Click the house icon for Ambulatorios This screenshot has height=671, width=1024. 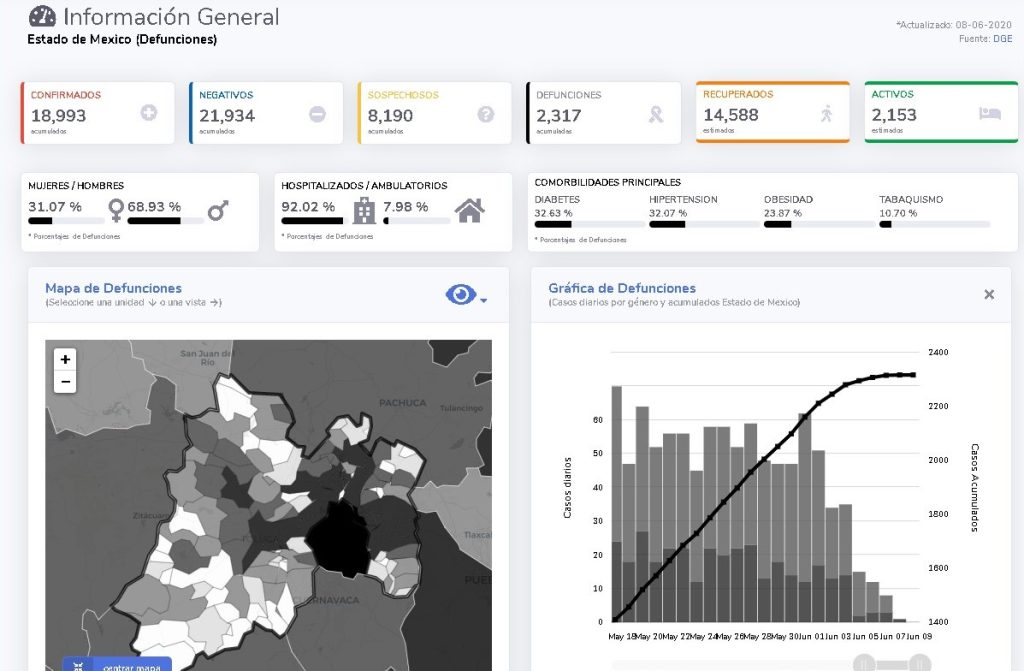click(469, 210)
